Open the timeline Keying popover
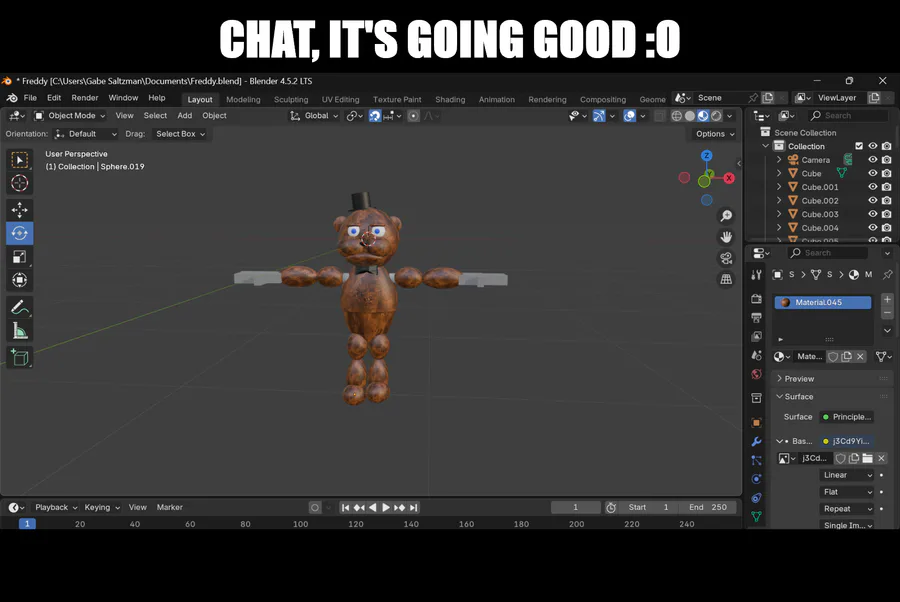900x602 pixels. 102,507
